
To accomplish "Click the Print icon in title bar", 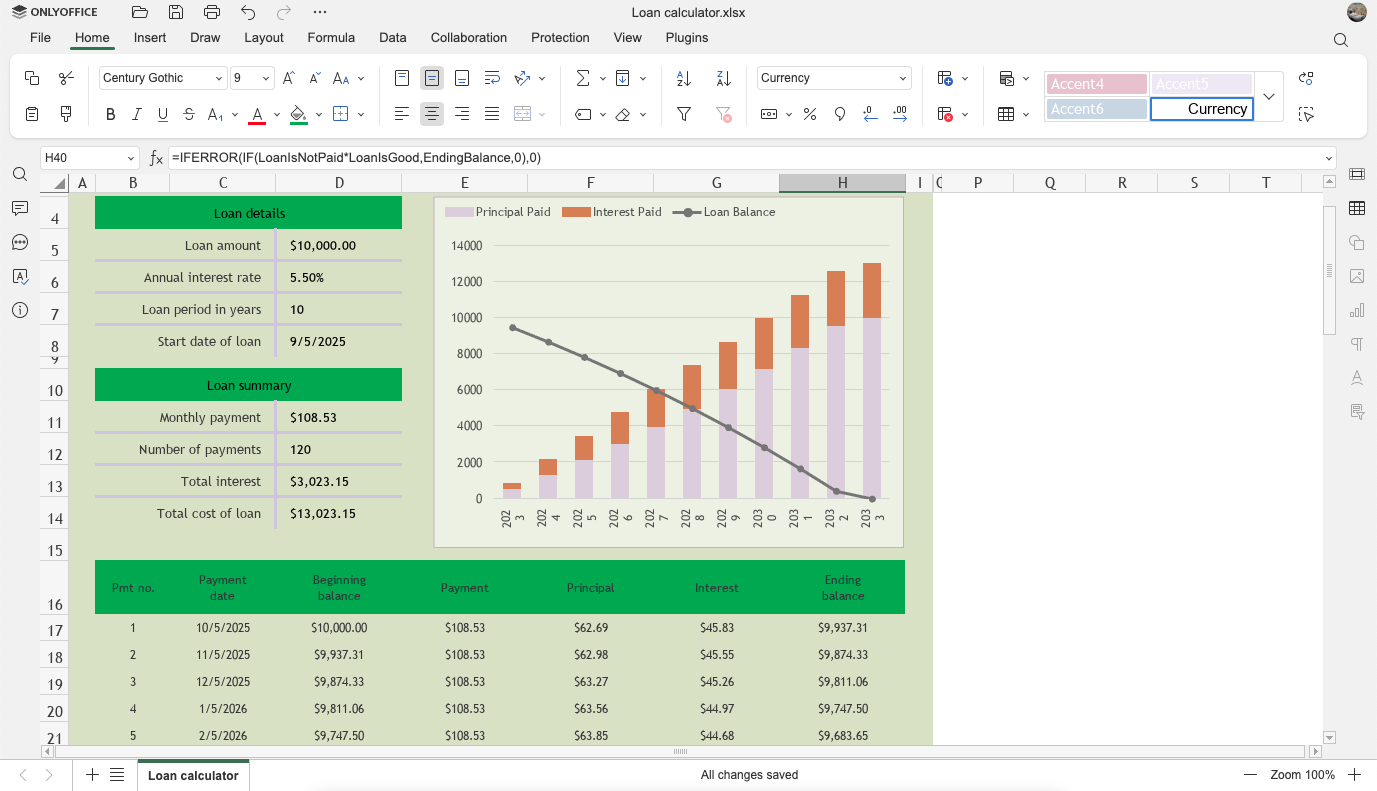I will (212, 12).
